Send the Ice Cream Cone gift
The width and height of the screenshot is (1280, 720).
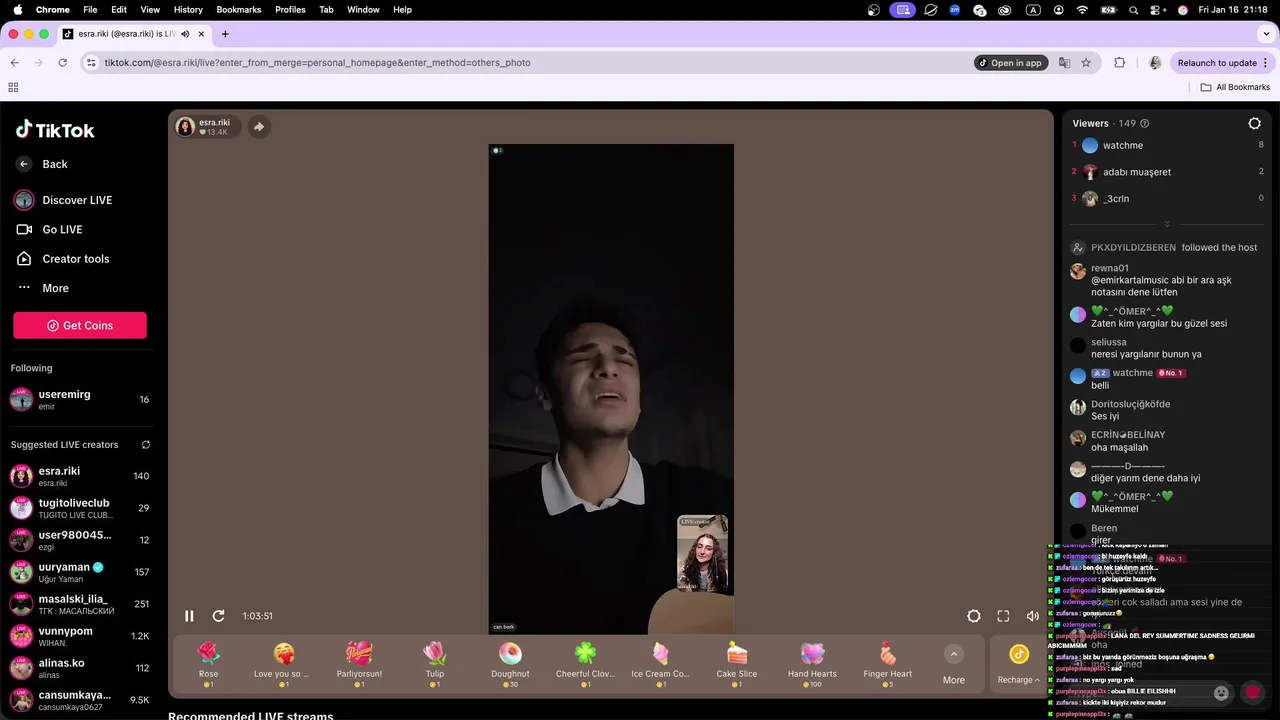click(x=660, y=665)
